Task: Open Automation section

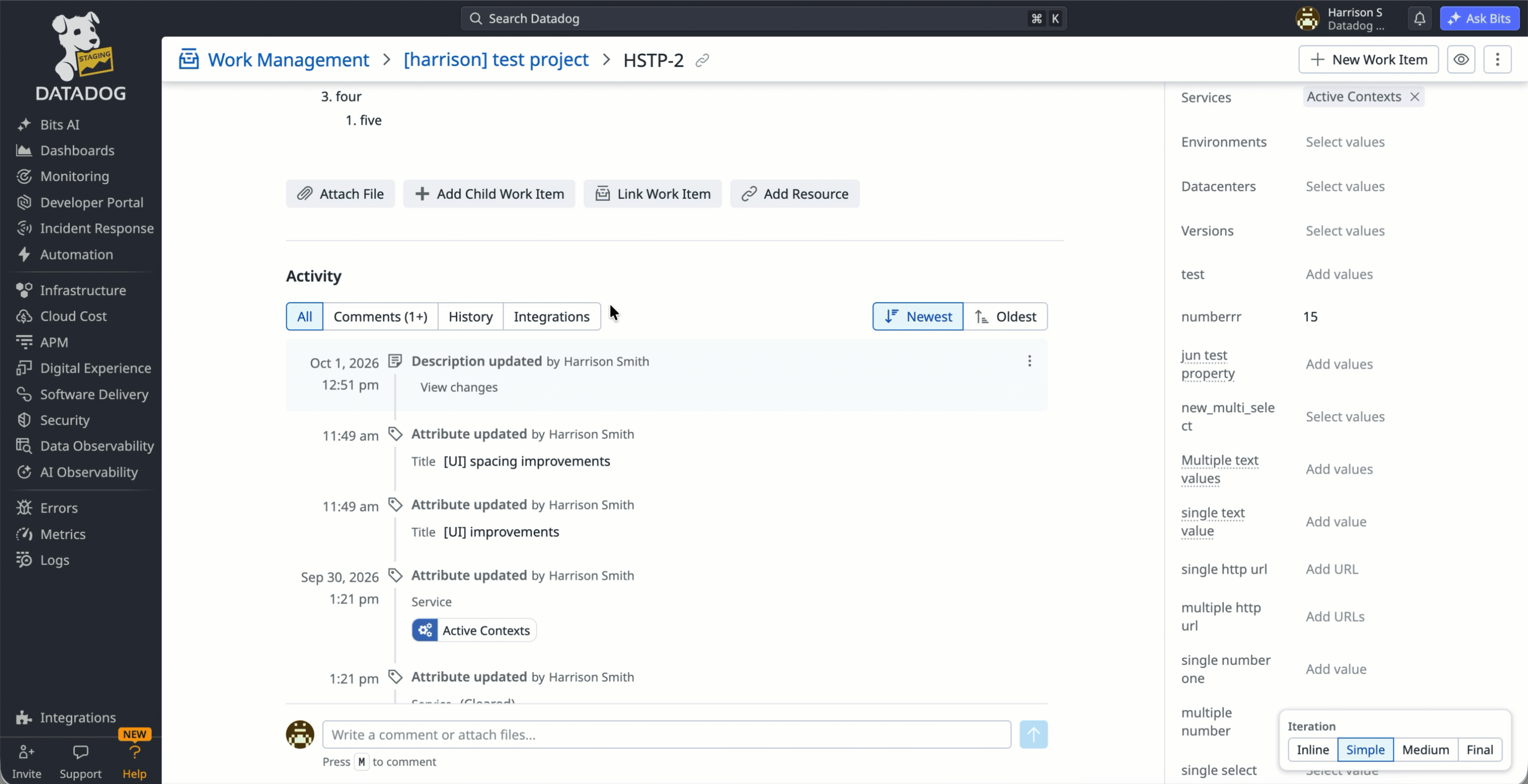Action: coord(76,255)
